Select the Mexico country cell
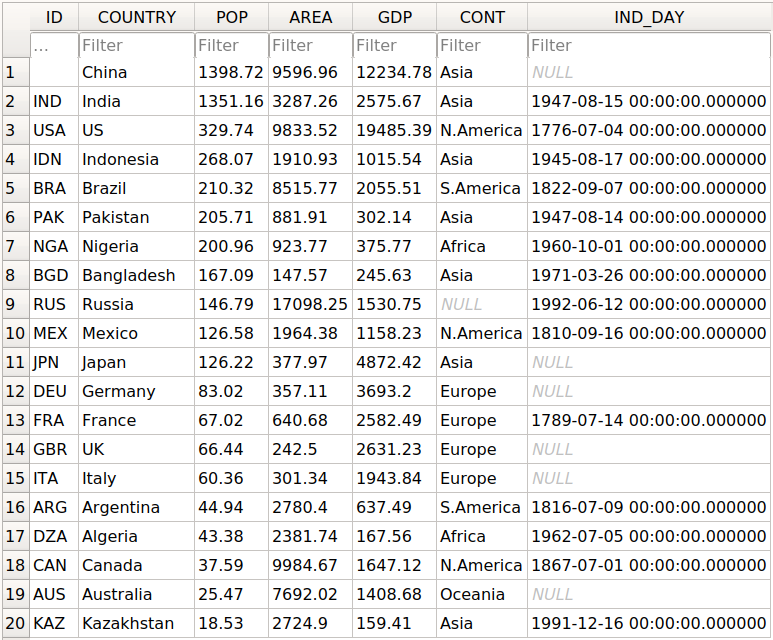Image resolution: width=773 pixels, height=640 pixels. tap(137, 333)
